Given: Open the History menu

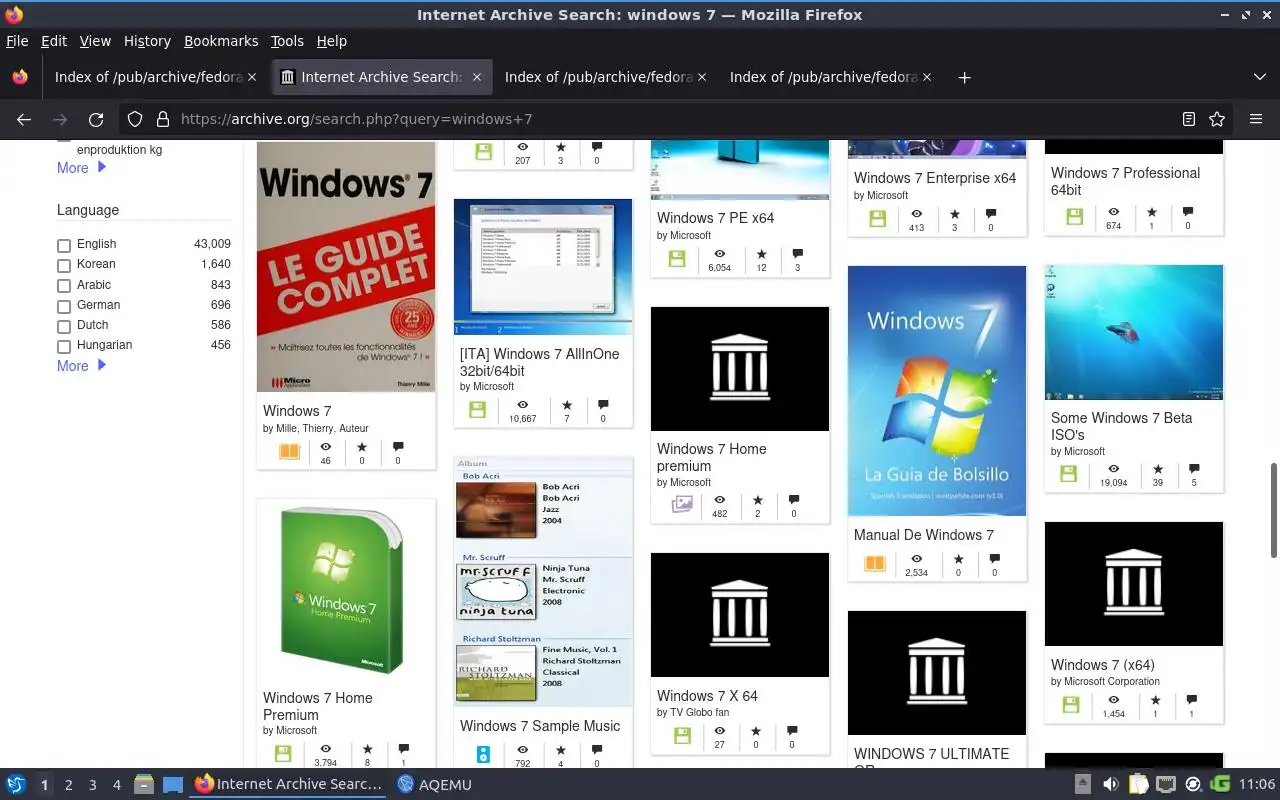Looking at the screenshot, I should pos(147,41).
